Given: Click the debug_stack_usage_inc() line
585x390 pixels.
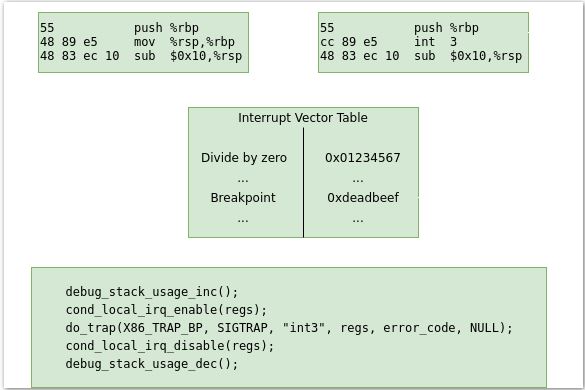Looking at the screenshot, I should pos(151,291).
